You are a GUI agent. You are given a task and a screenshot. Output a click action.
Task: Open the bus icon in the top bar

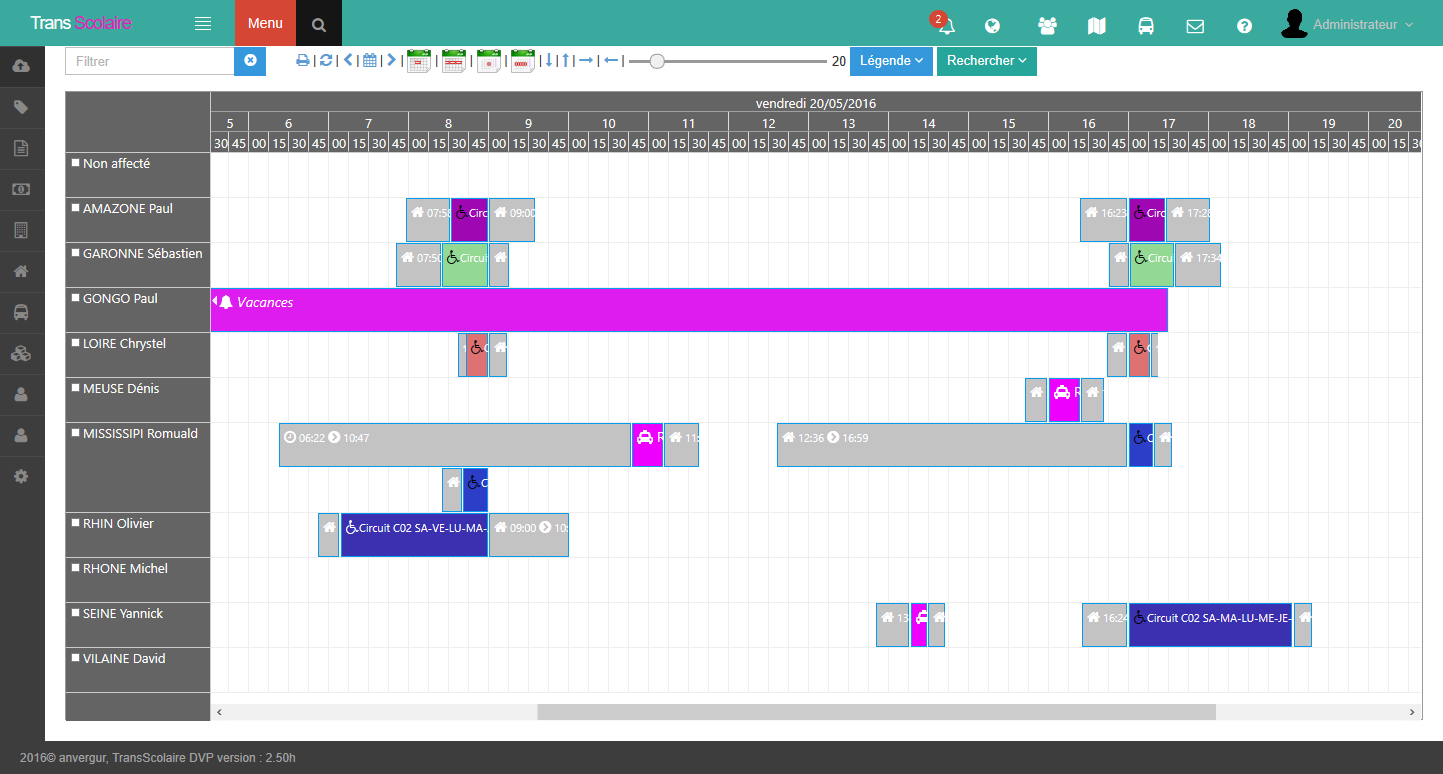click(1146, 26)
